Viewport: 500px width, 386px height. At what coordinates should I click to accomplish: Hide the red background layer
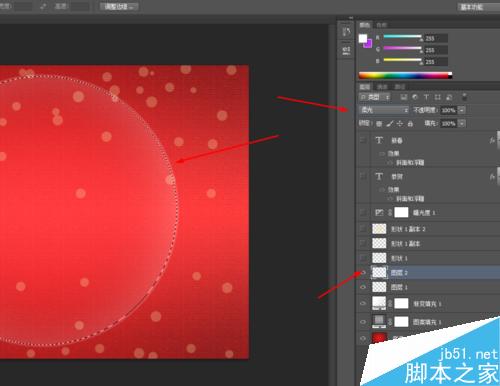pyautogui.click(x=363, y=338)
